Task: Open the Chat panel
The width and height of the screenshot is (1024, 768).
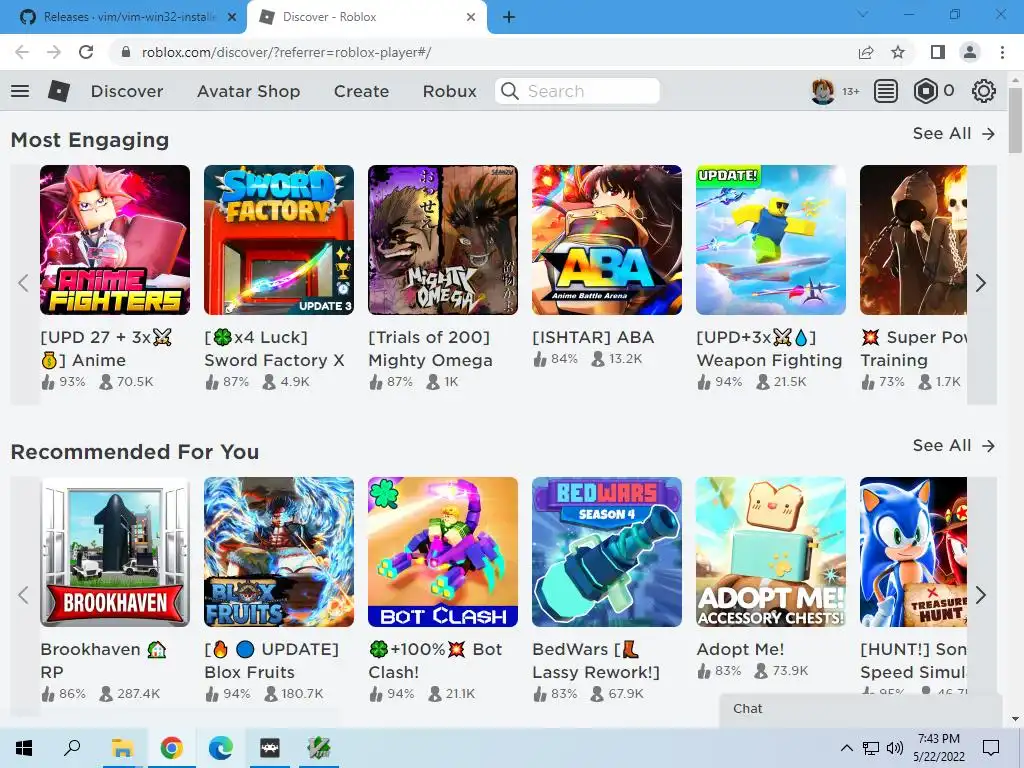Action: coord(861,709)
